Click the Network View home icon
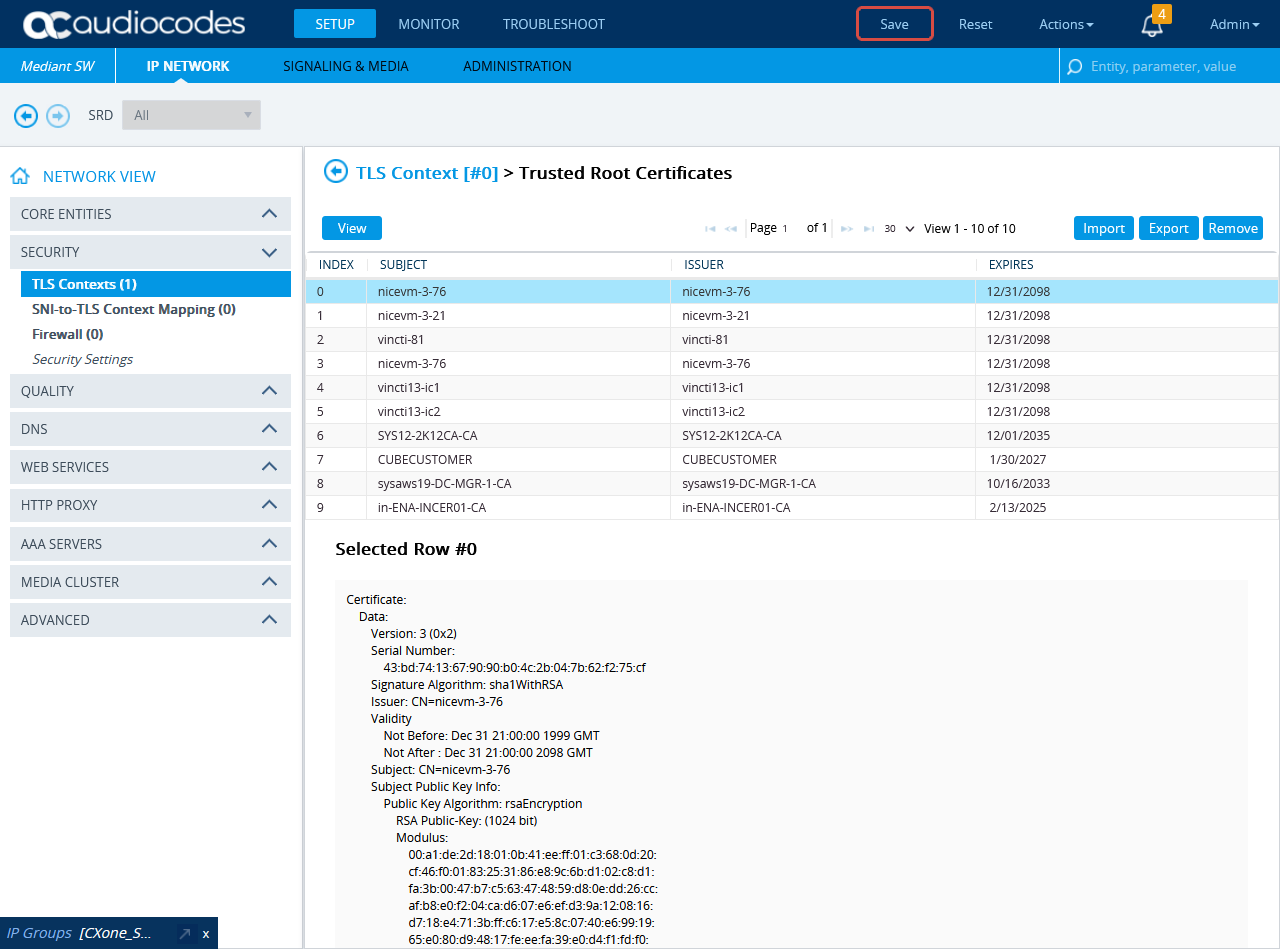 pos(20,176)
